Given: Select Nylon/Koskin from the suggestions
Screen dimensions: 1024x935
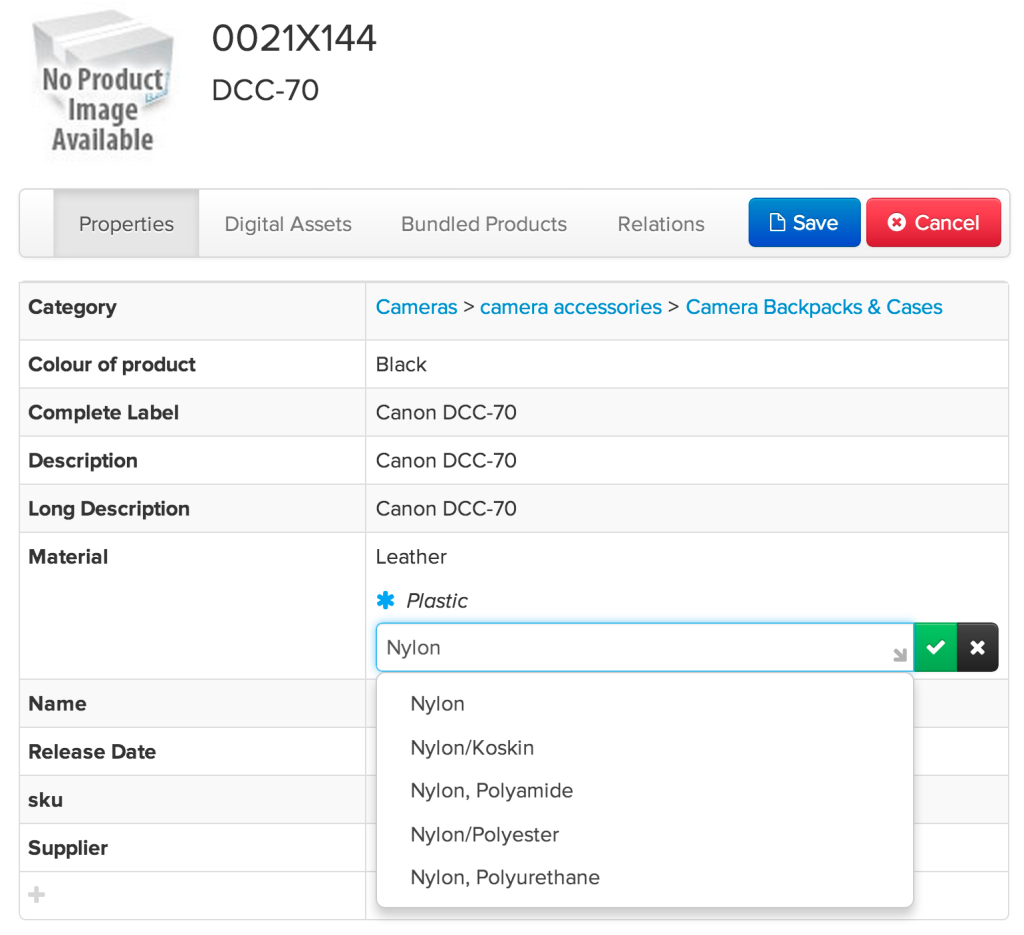Looking at the screenshot, I should point(472,748).
